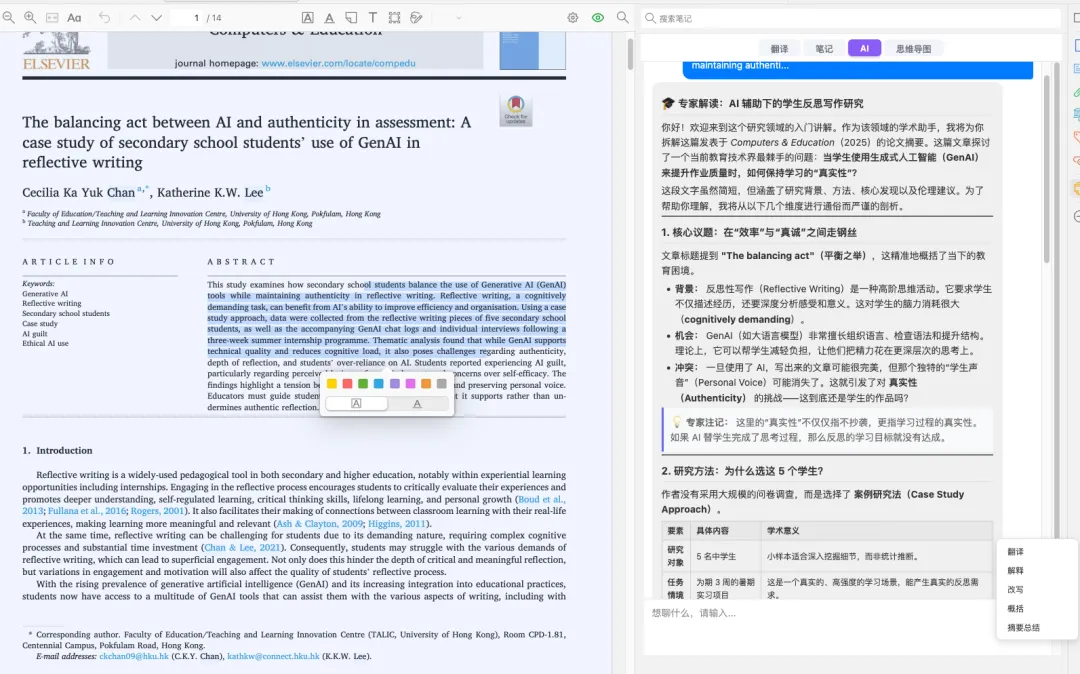
Task: Undo the last annotation action
Action: coord(104,17)
